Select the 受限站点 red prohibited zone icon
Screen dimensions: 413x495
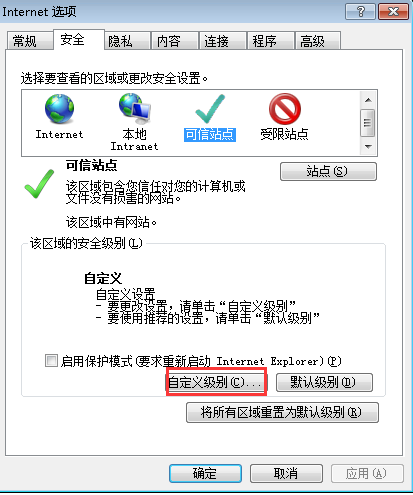click(285, 109)
